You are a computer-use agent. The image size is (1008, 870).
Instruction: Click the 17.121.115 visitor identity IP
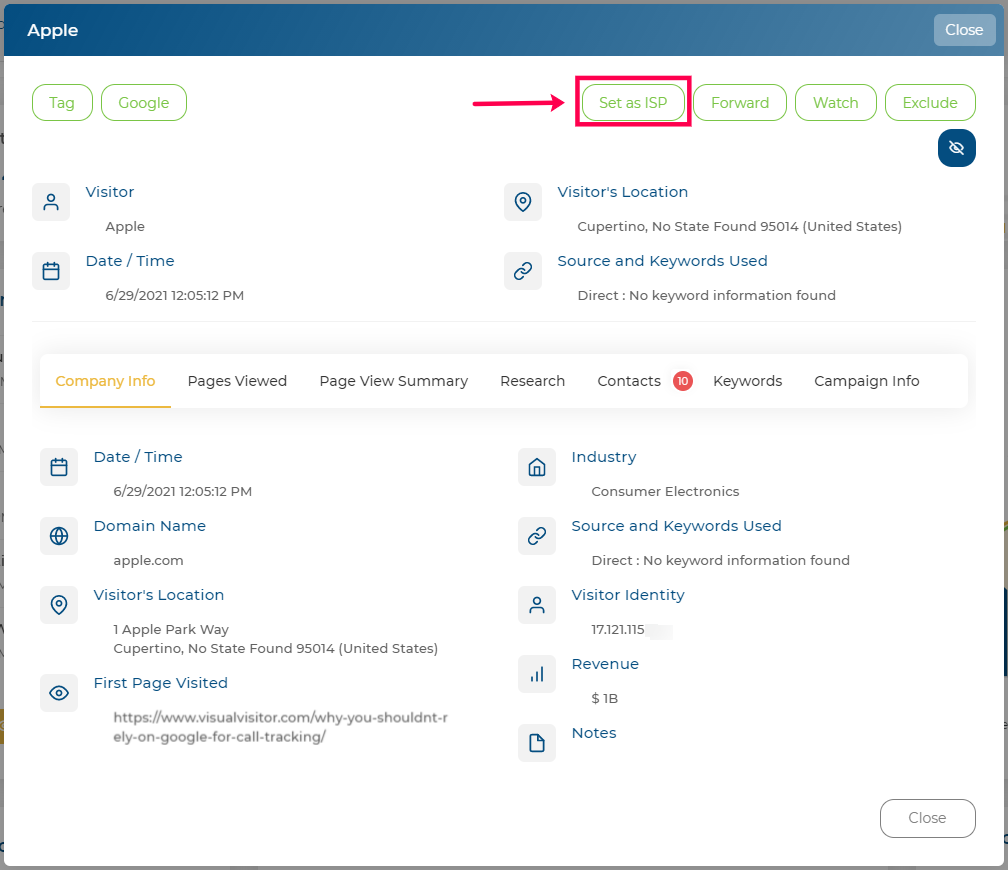618,630
